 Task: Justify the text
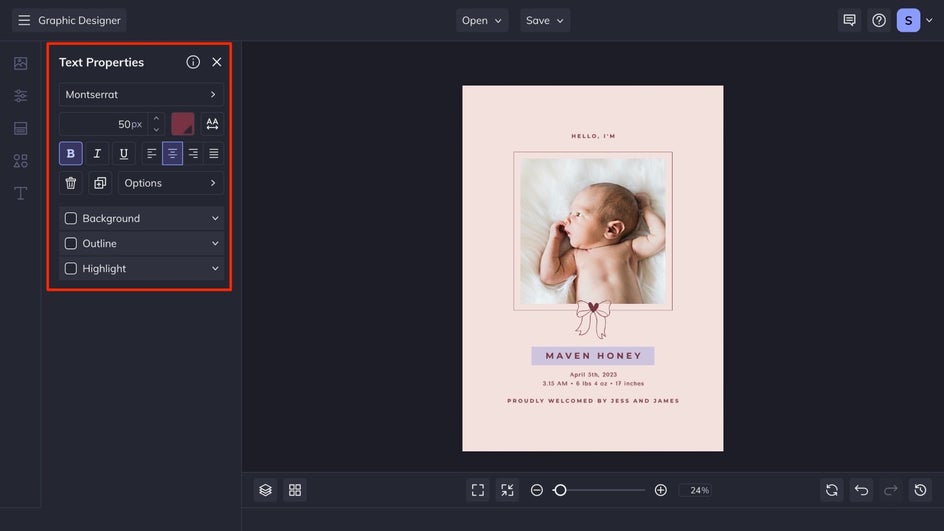214,154
